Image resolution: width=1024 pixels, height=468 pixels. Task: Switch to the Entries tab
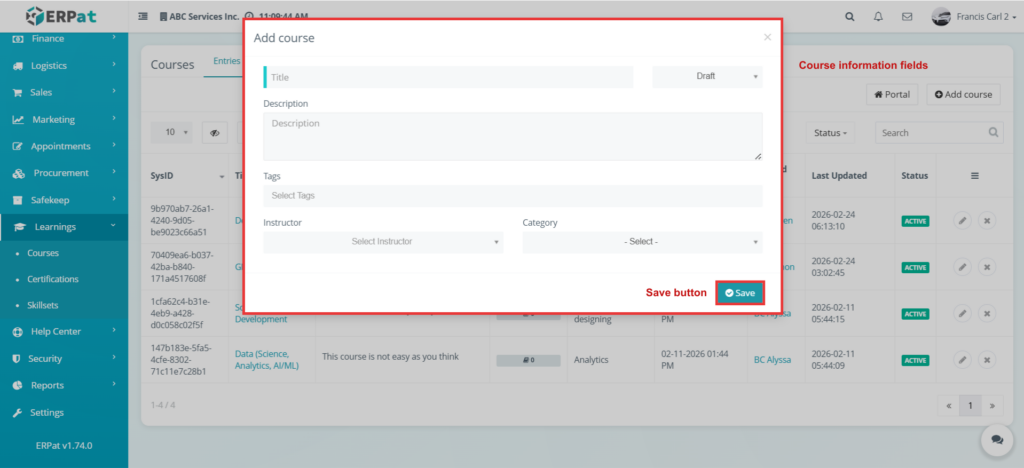pyautogui.click(x=227, y=61)
